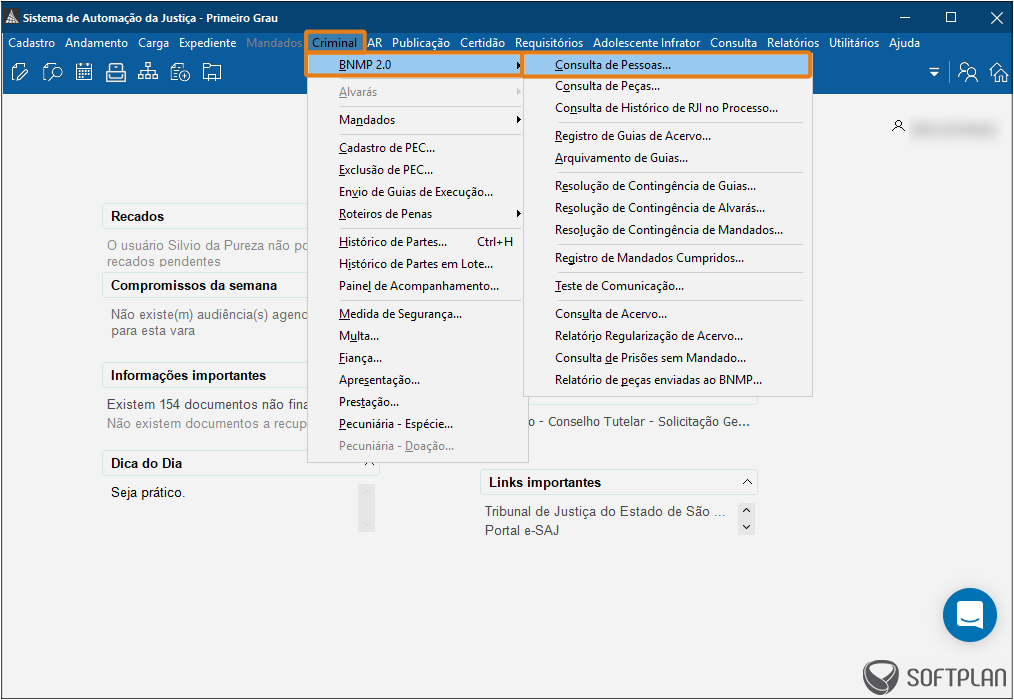Image resolution: width=1014 pixels, height=700 pixels.
Task: Open the Publicação menu
Action: click(421, 43)
